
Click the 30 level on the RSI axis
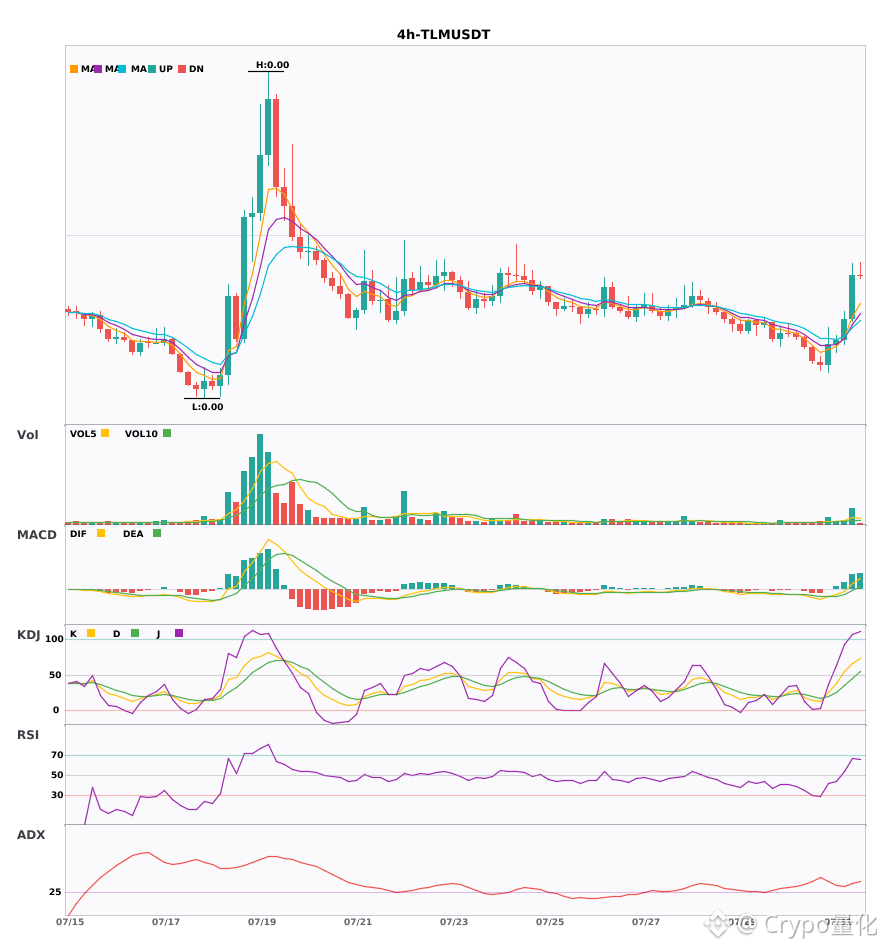point(57,795)
